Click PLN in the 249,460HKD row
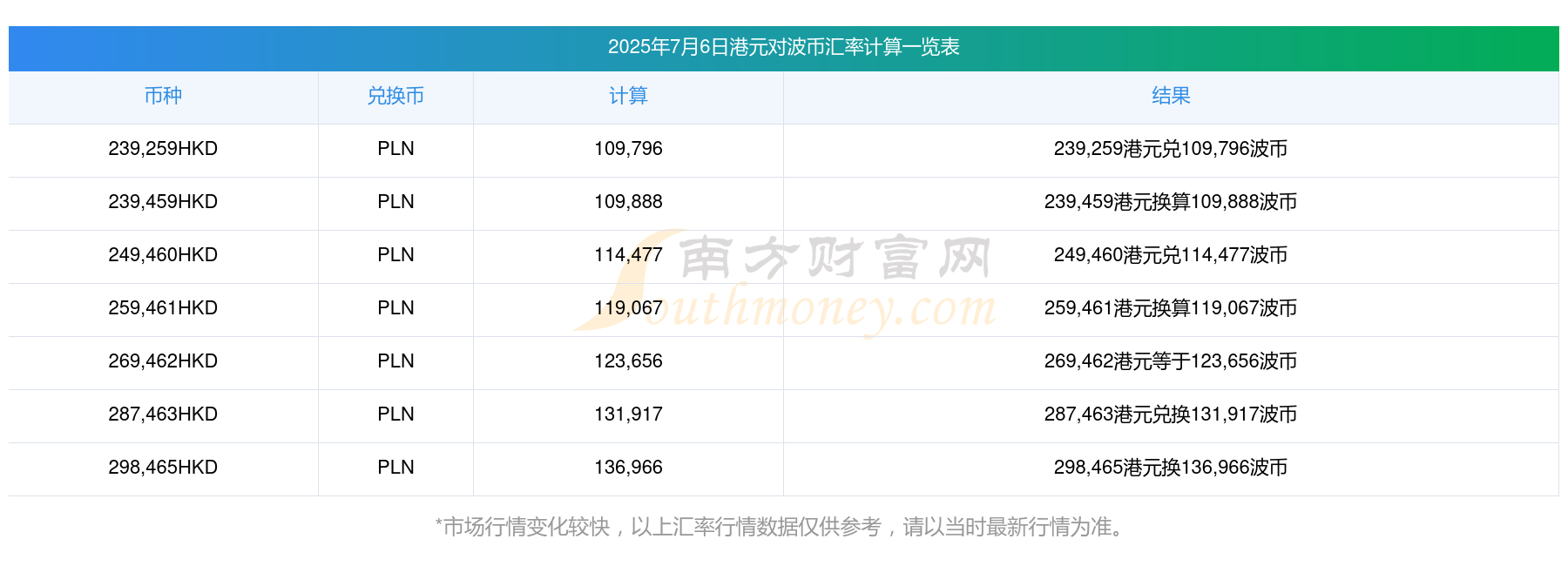1568x566 pixels. pos(395,255)
